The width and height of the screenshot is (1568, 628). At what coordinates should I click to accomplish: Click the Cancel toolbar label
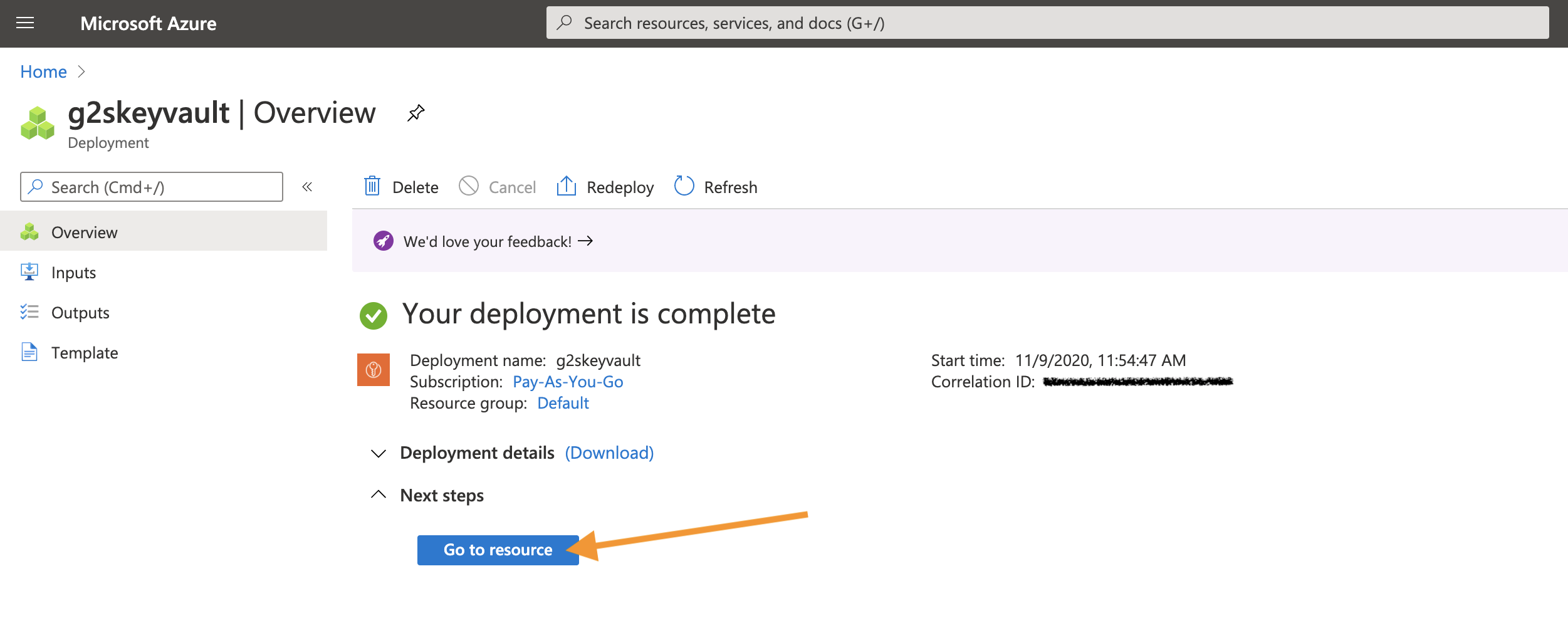click(512, 187)
